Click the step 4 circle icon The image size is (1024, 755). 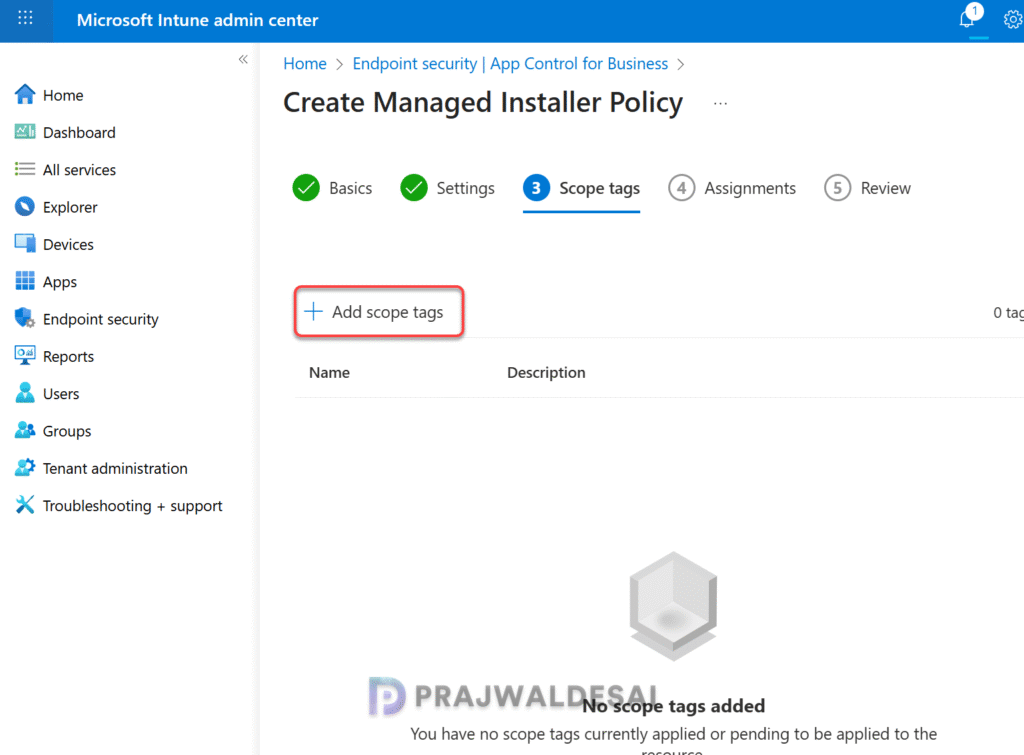[681, 188]
